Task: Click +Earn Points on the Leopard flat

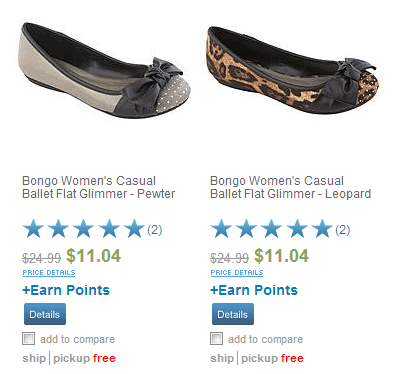Action: (254, 290)
